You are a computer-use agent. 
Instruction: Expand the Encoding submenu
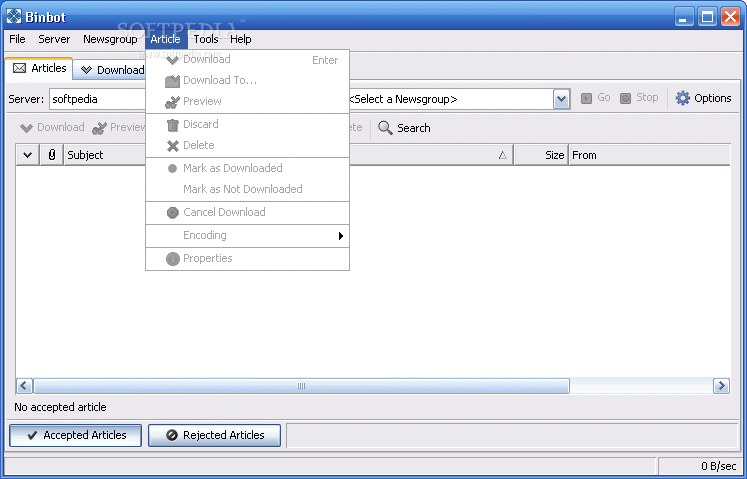click(247, 235)
